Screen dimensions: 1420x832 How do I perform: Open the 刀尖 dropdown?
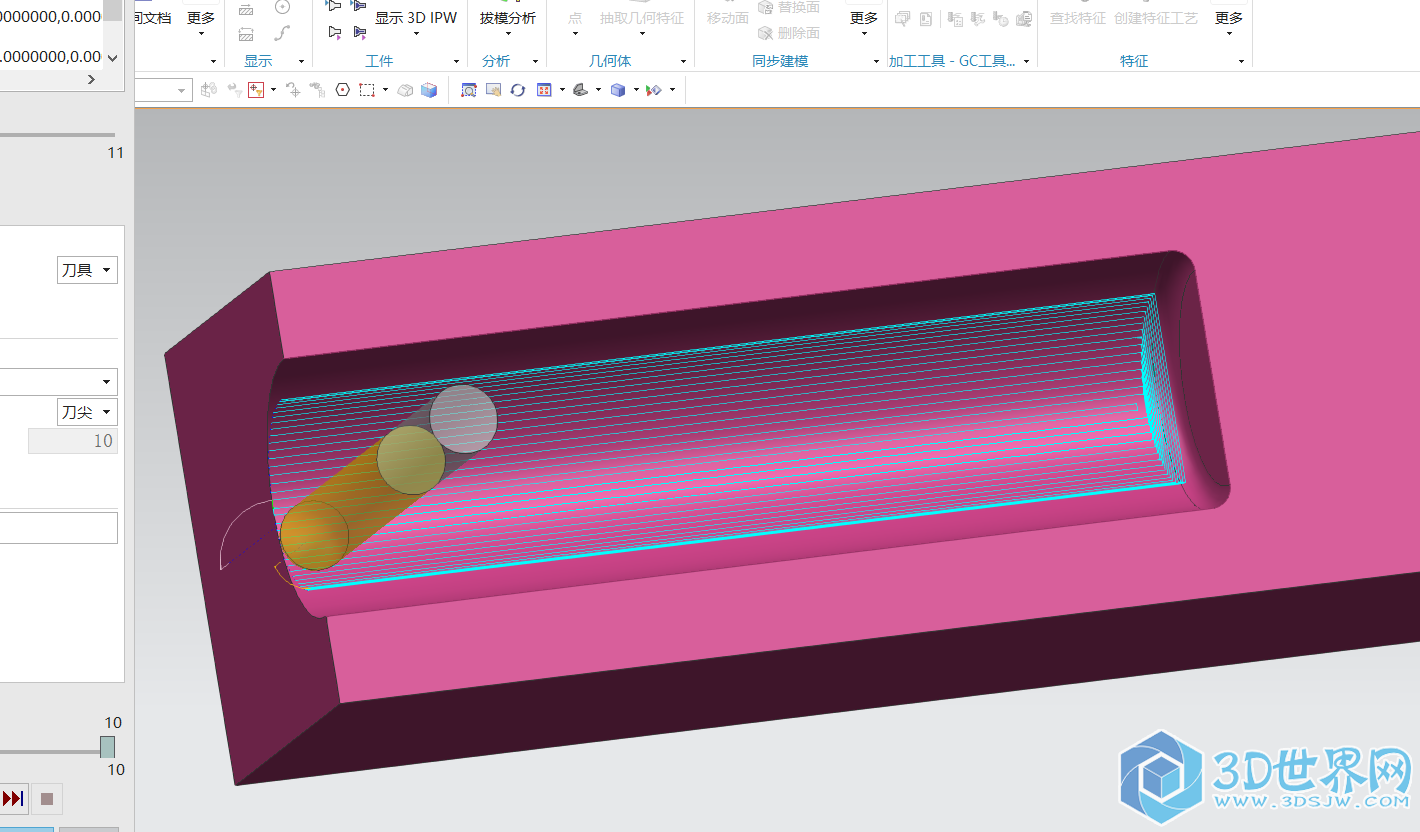coord(87,412)
